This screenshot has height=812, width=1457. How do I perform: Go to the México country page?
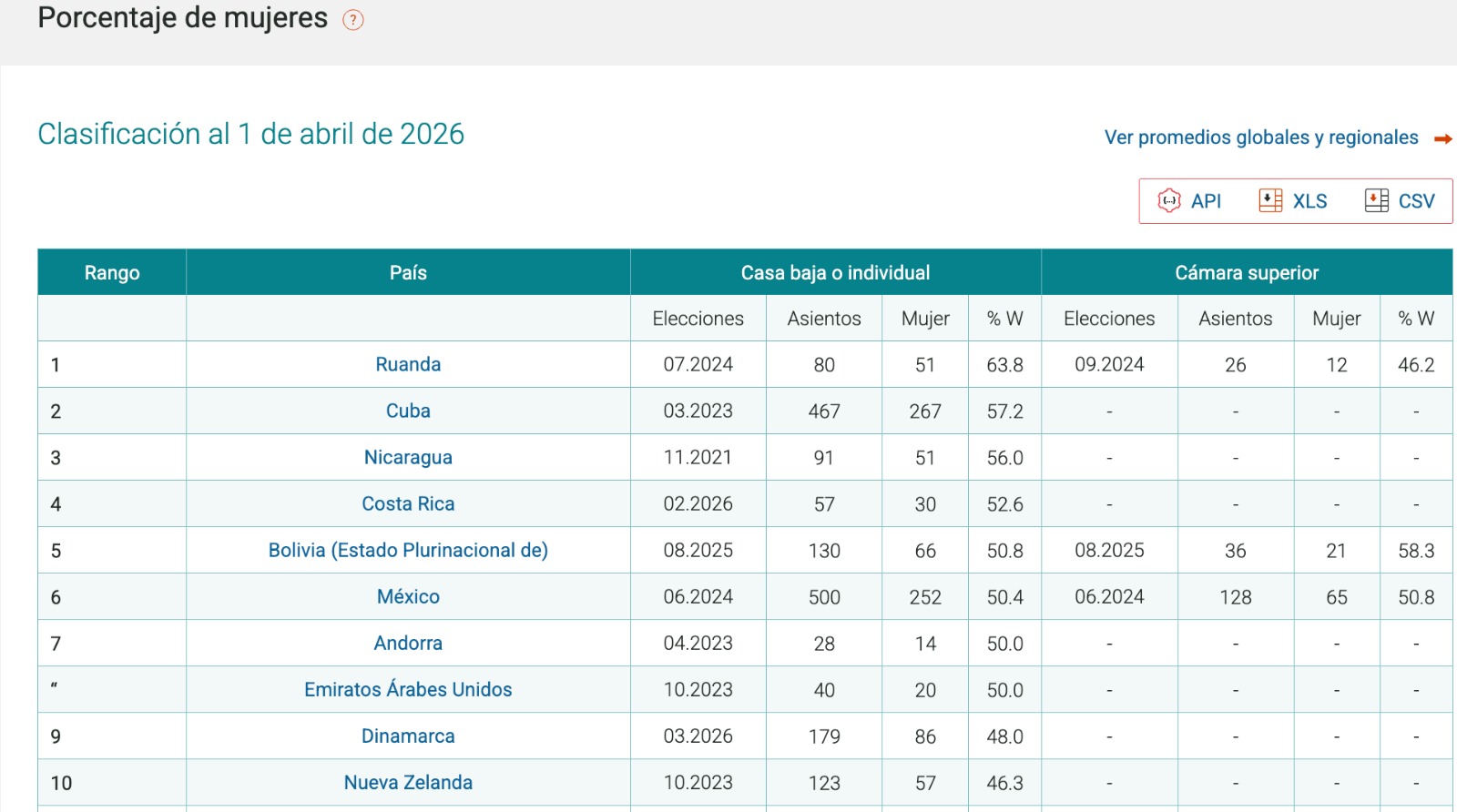pos(408,596)
